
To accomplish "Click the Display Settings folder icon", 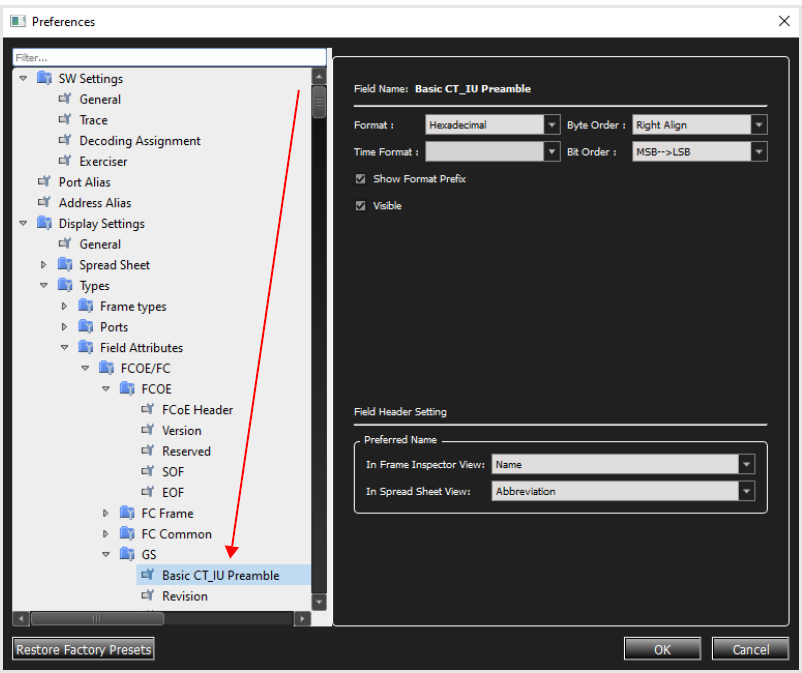I will pyautogui.click(x=44, y=223).
